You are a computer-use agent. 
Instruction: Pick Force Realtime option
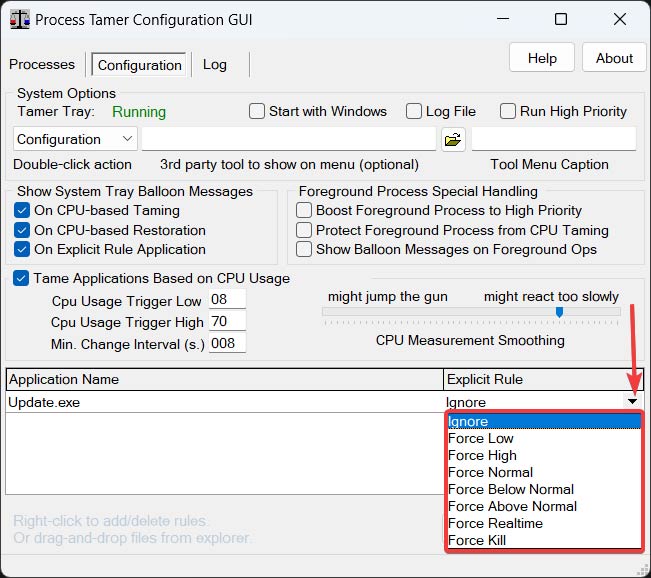point(495,523)
